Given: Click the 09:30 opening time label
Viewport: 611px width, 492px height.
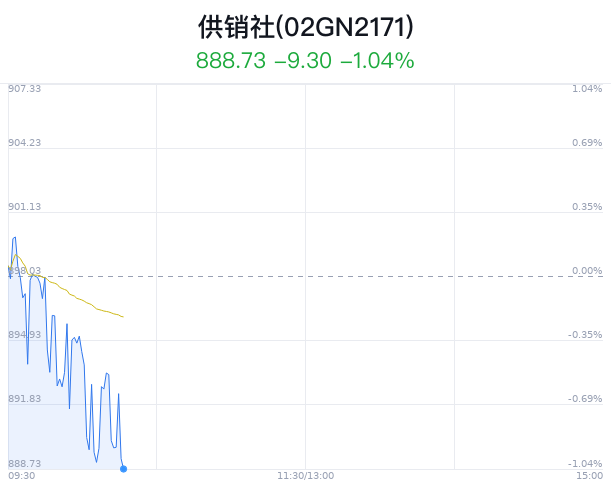Looking at the screenshot, I should 22,476.
